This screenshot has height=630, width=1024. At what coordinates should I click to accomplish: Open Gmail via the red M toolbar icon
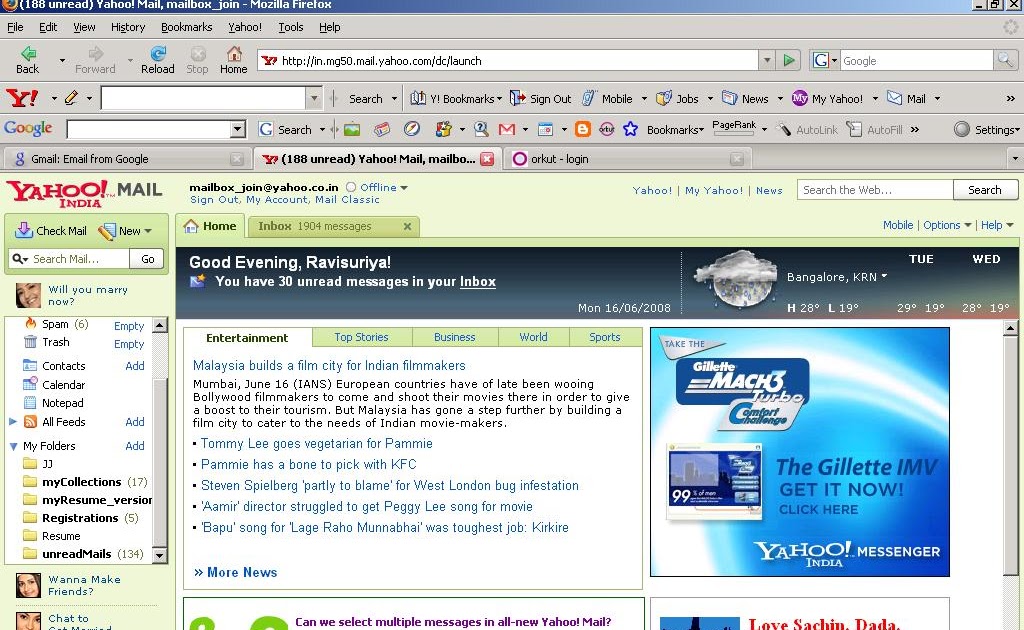(508, 129)
